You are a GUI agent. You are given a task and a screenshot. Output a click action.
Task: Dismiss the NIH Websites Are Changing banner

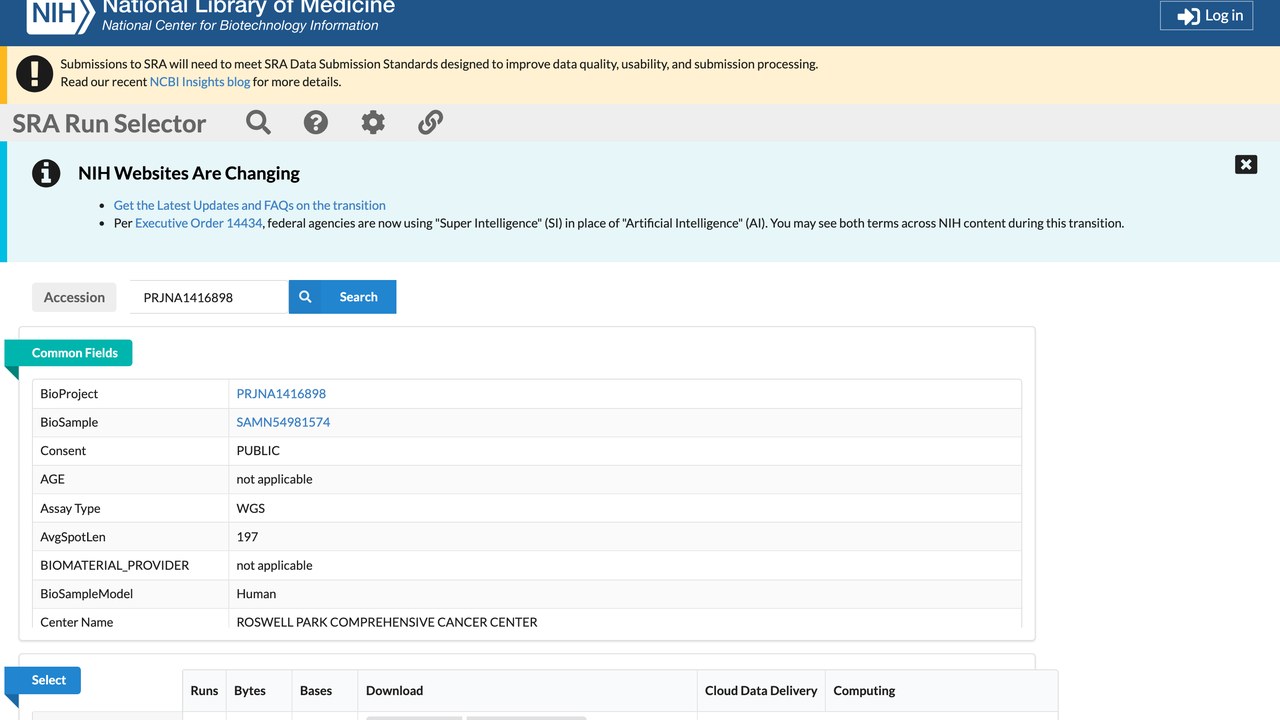tap(1246, 165)
